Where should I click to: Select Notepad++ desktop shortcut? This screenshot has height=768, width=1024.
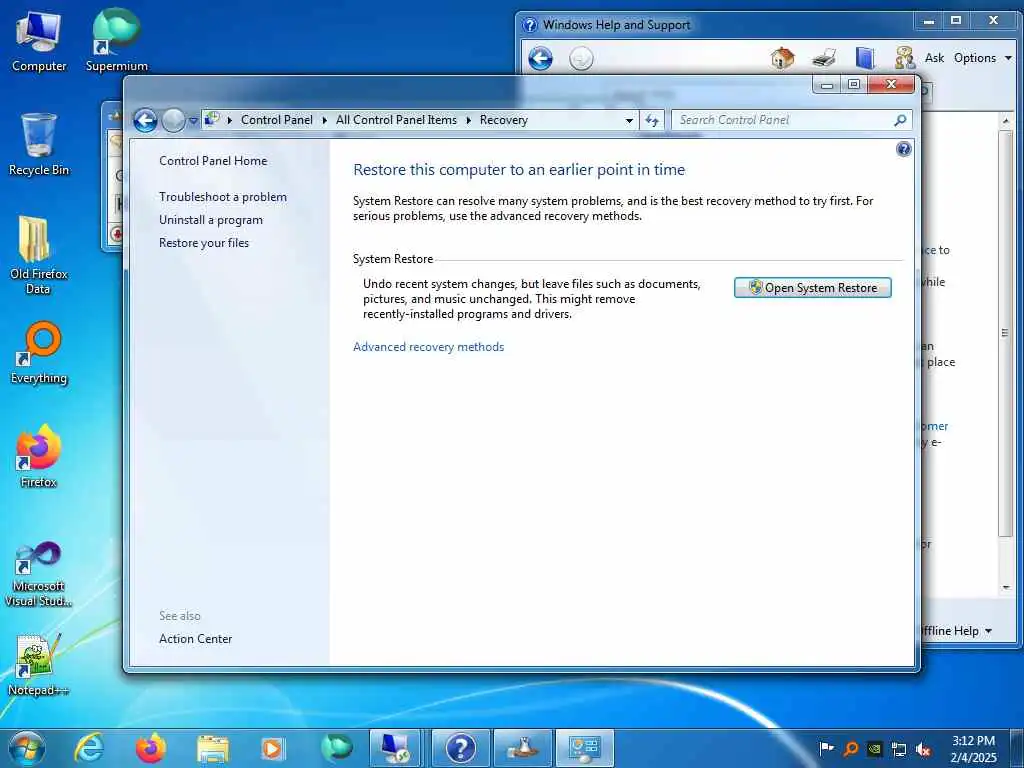(x=39, y=665)
